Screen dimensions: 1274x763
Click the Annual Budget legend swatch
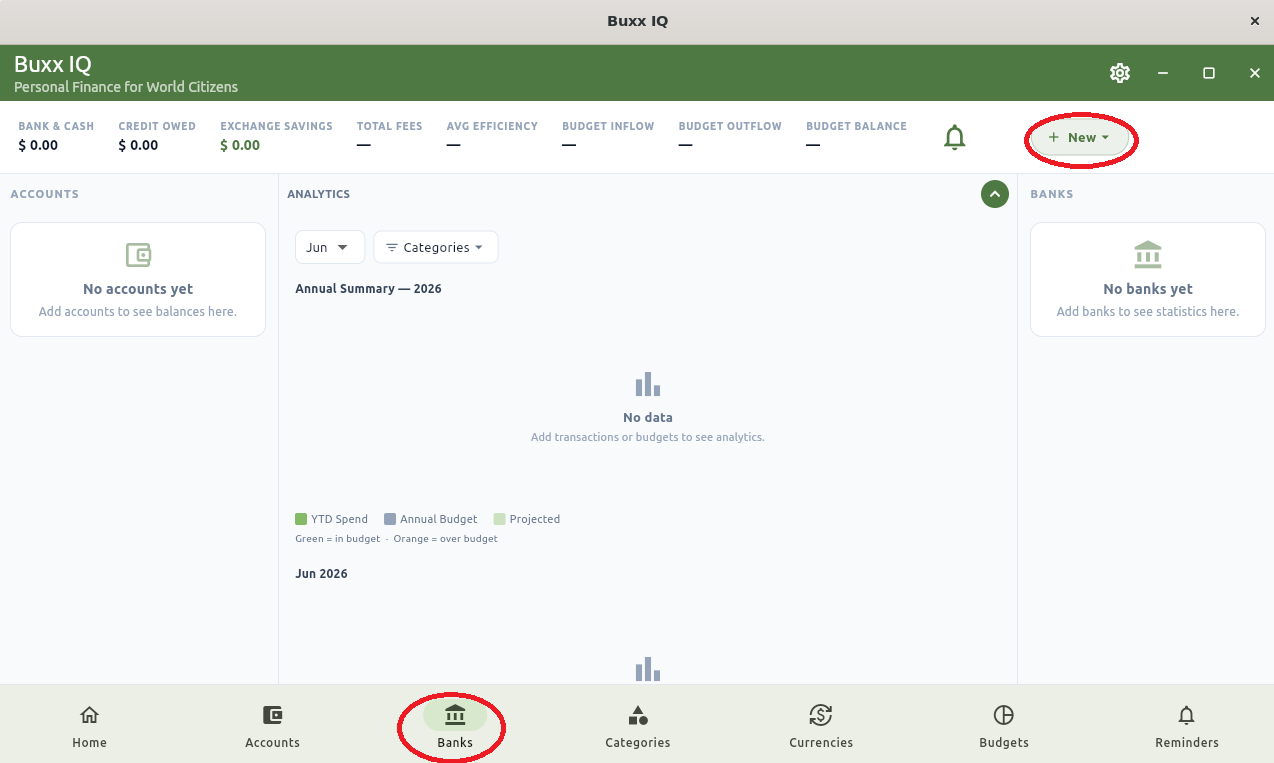point(390,519)
